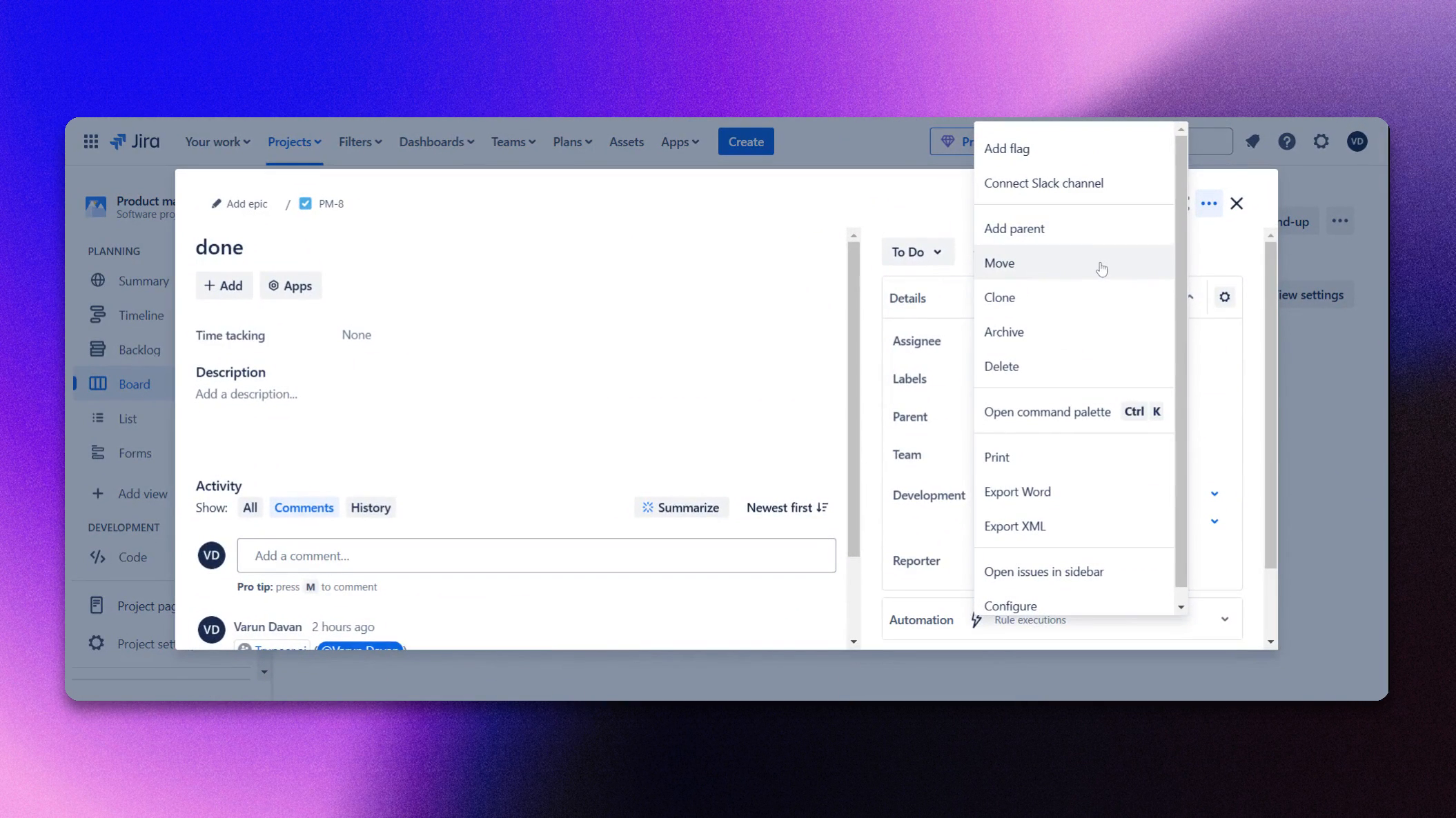This screenshot has width=1456, height=818.
Task: Click the Add a comment field
Action: (536, 555)
